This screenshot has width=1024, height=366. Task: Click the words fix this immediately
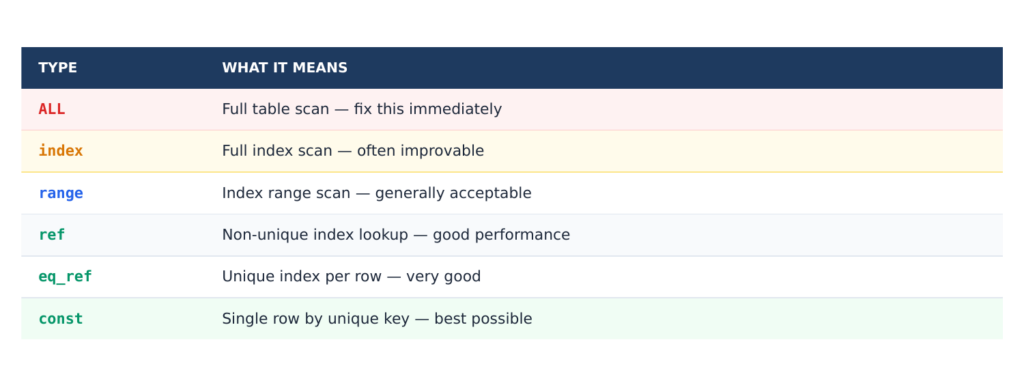point(428,109)
